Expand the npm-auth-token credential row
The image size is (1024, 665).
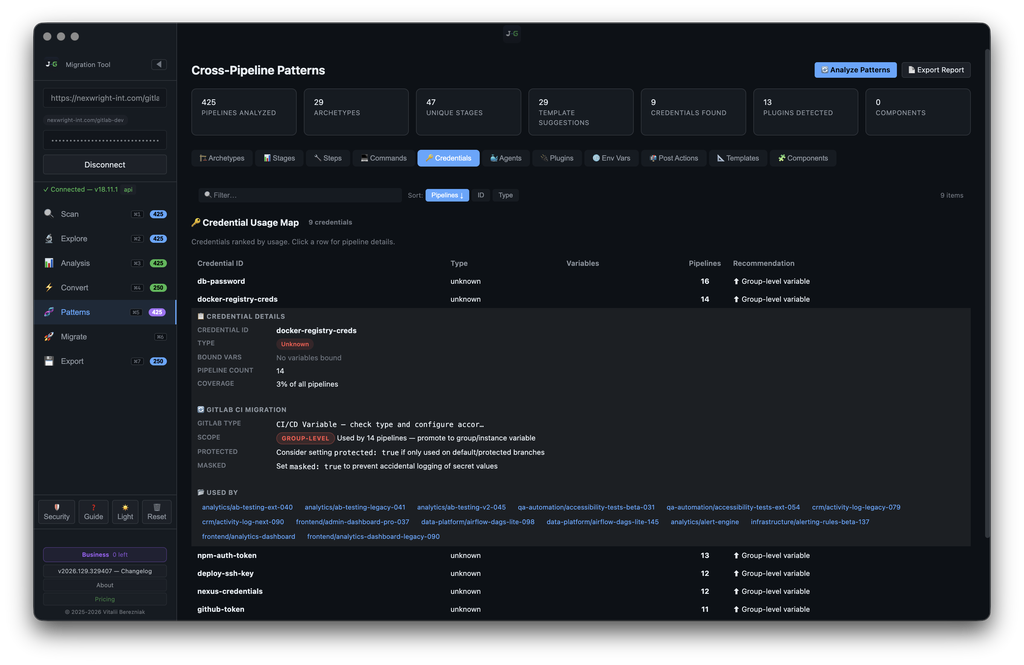click(581, 555)
